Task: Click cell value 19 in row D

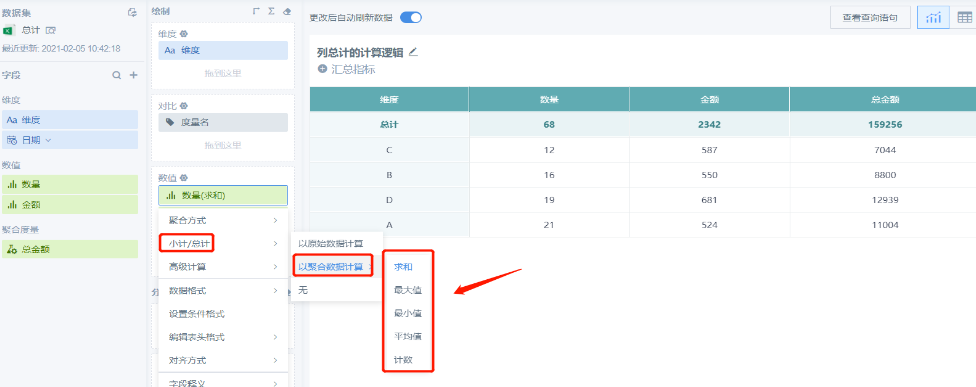Action: click(549, 200)
